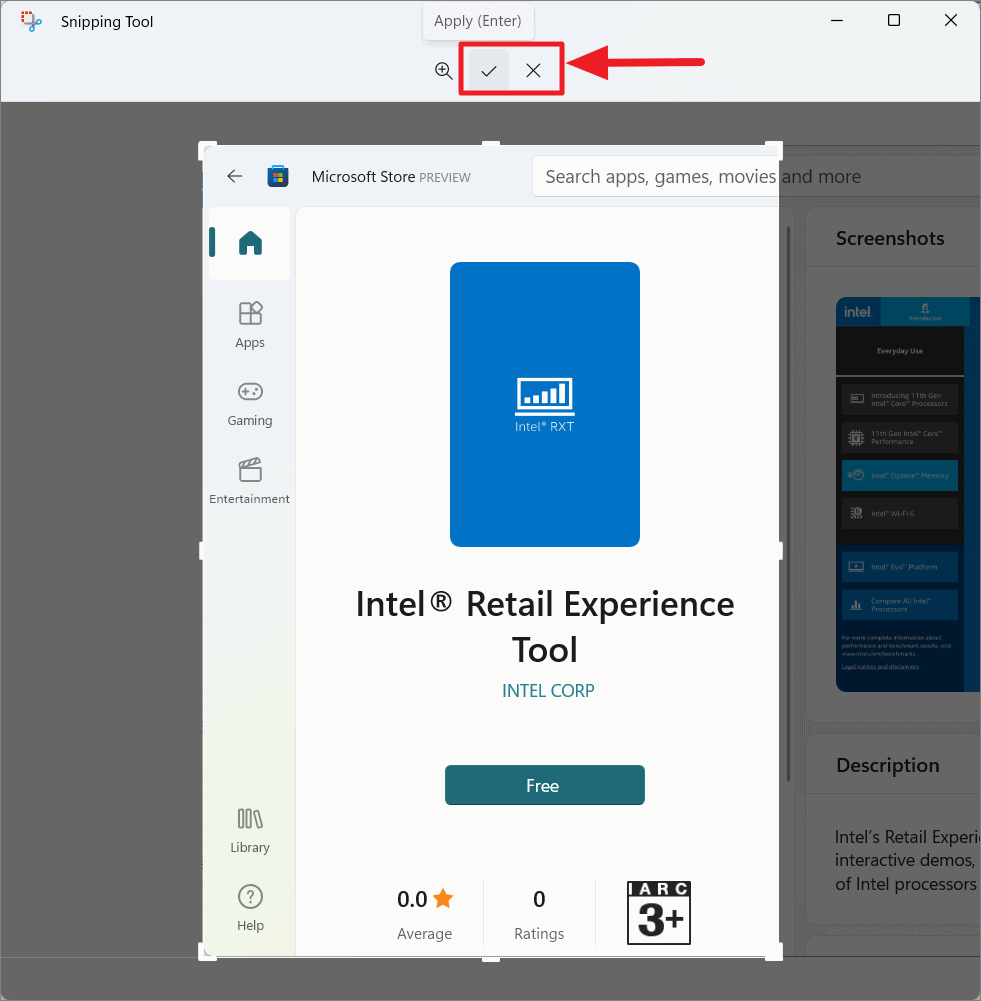The width and height of the screenshot is (981, 1001).
Task: Click the Microsoft Store logo icon
Action: [277, 175]
